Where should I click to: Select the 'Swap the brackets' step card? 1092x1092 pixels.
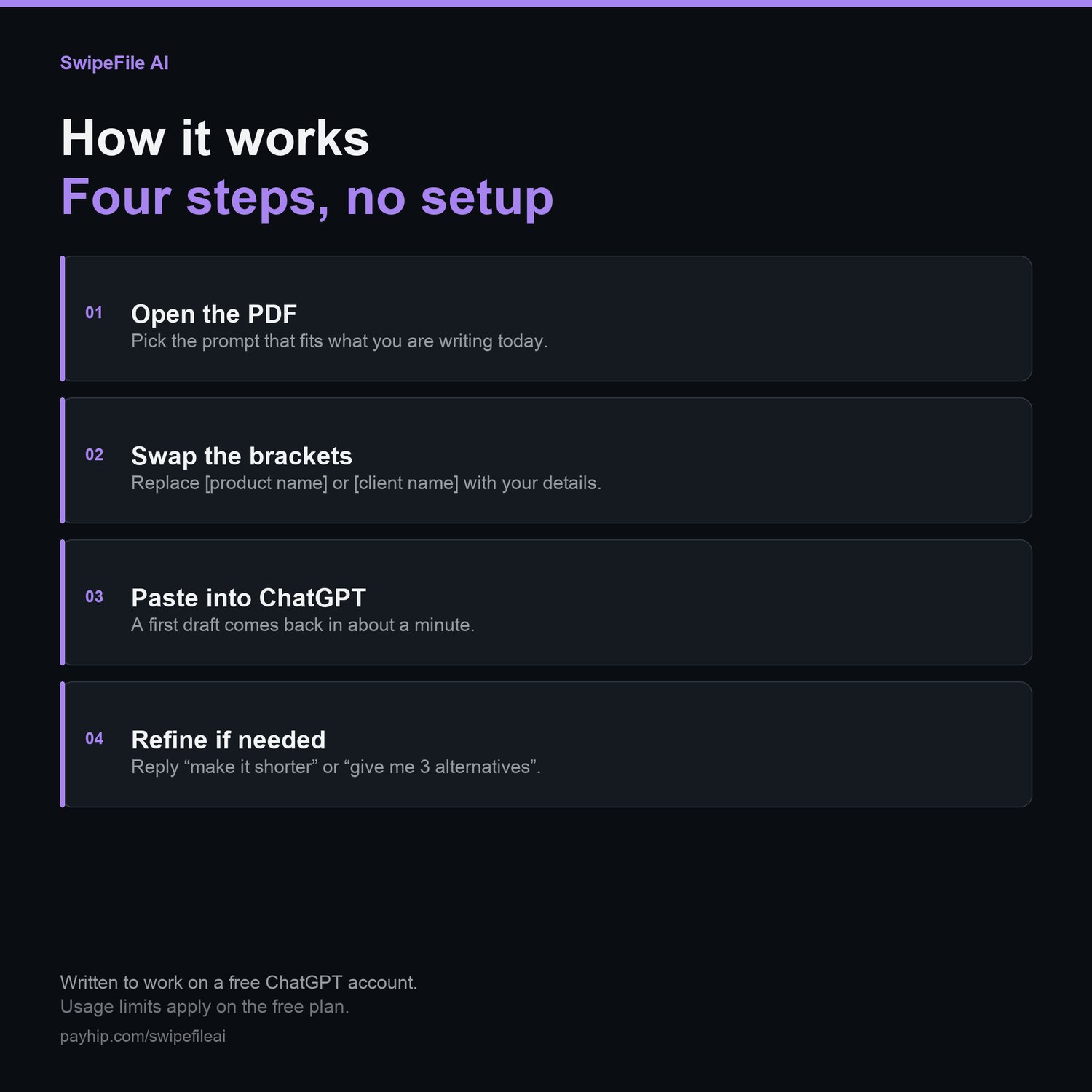point(546,461)
